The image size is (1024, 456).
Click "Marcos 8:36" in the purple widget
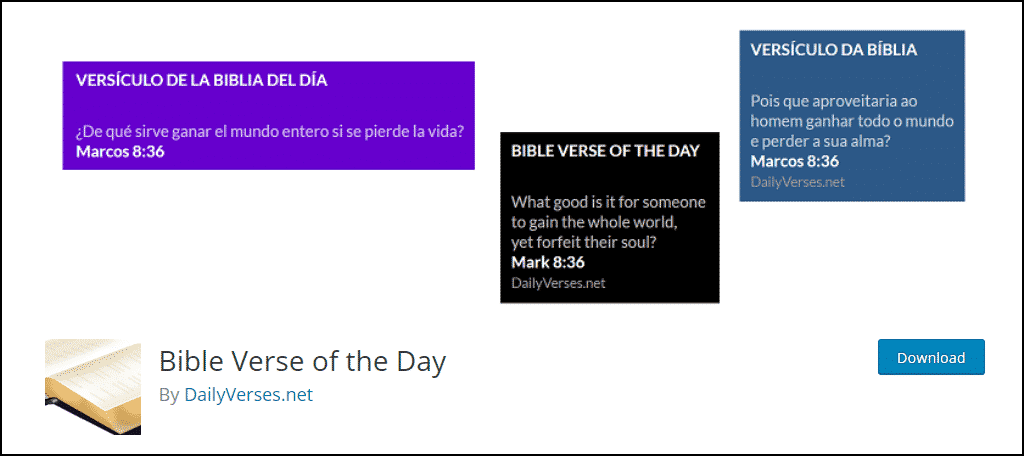coord(120,152)
